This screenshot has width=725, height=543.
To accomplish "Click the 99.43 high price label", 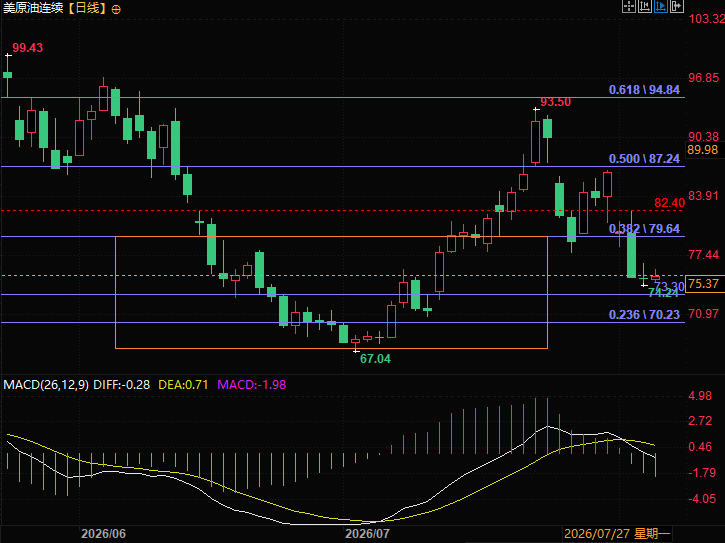I will point(28,48).
